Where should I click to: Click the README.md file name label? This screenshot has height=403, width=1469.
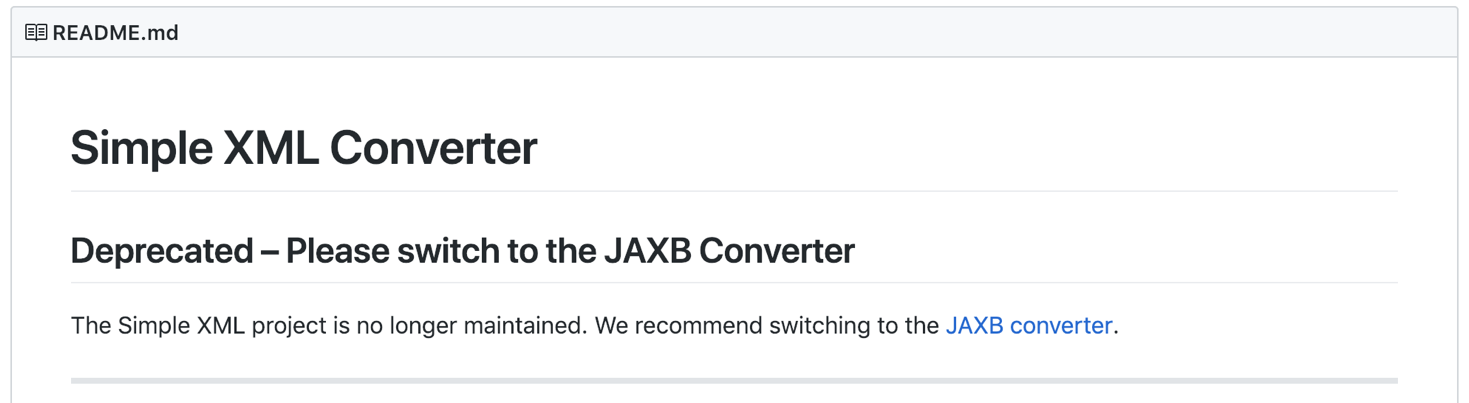coord(115,33)
